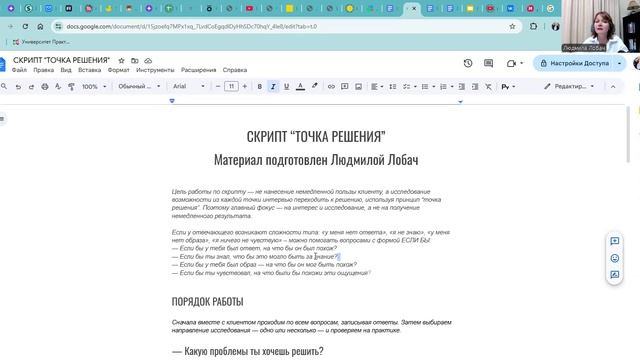
Task: Open the editing mode dropdown
Action: [x=569, y=87]
